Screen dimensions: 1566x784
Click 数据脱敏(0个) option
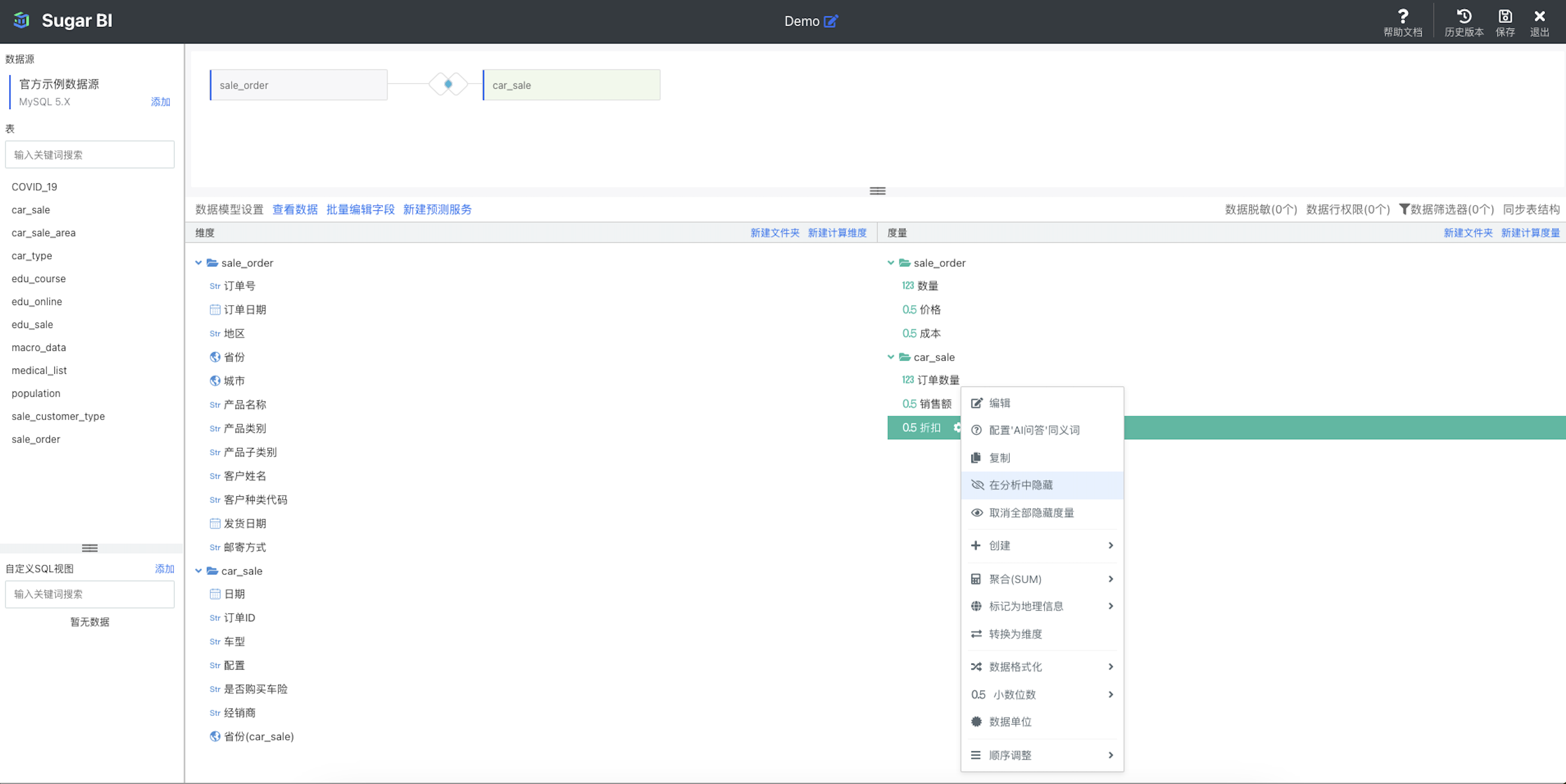click(x=1261, y=210)
